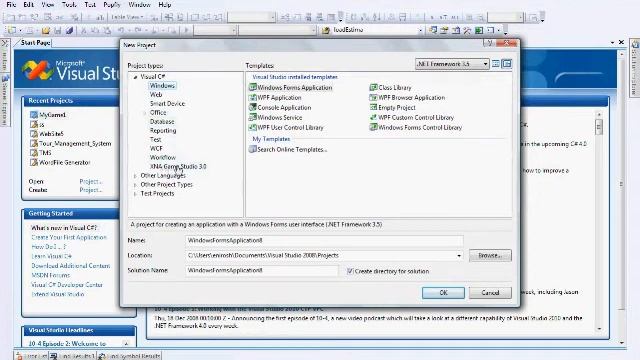Select the WPF Application template

[275, 98]
